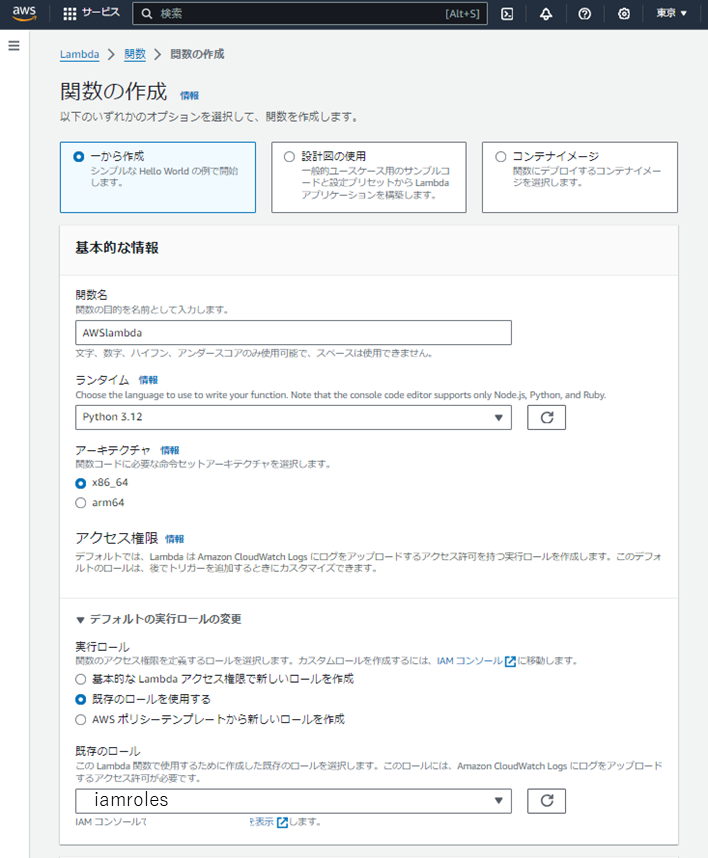The height and width of the screenshot is (858, 708).
Task: Select the コンテナイメージ option
Action: coord(579,177)
